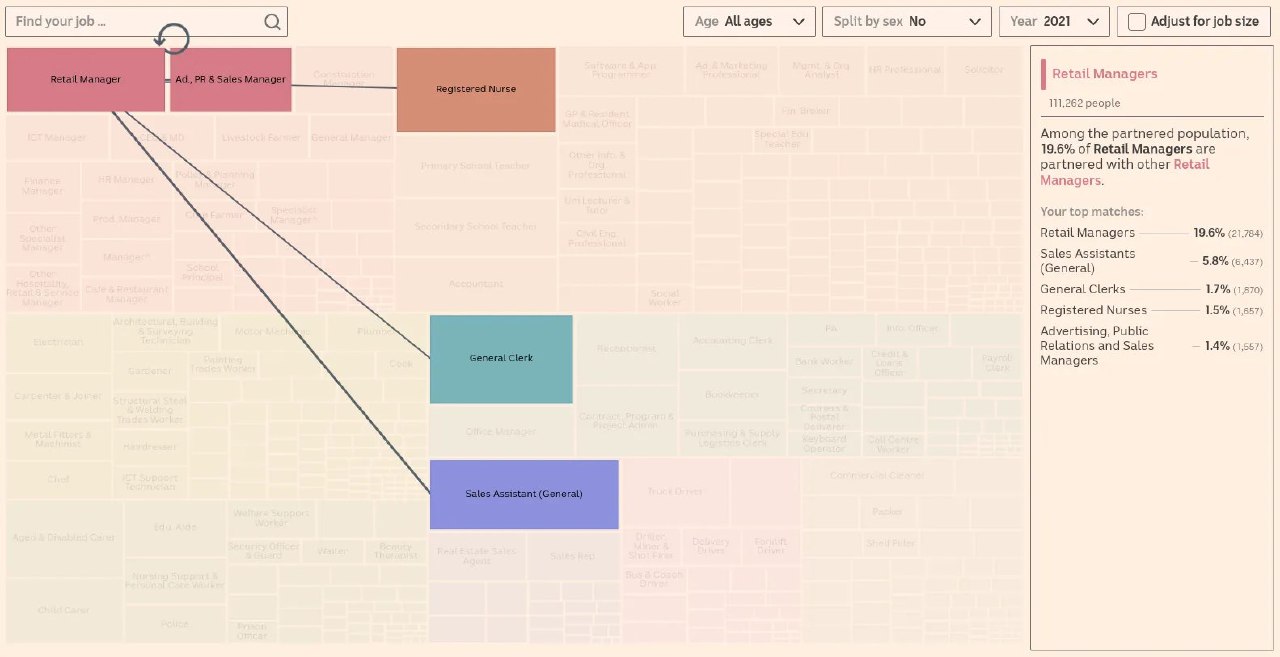The height and width of the screenshot is (657, 1280).
Task: Select Ad, PR & Sales Manager tile
Action: tap(230, 80)
